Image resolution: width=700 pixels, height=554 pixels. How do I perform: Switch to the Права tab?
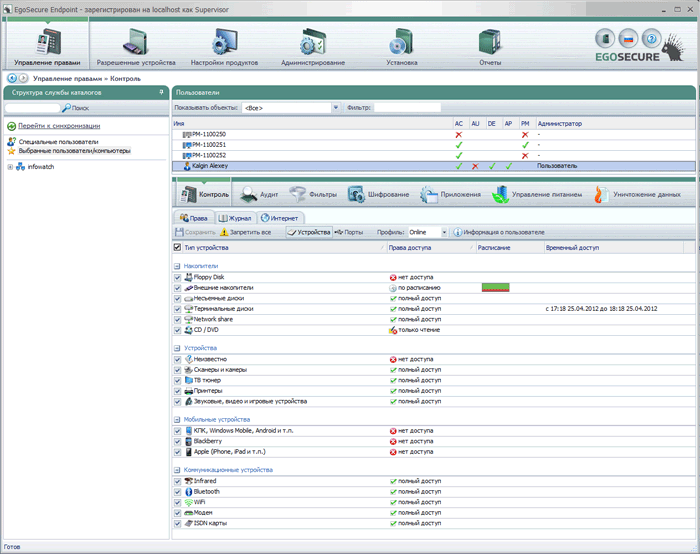(x=194, y=218)
